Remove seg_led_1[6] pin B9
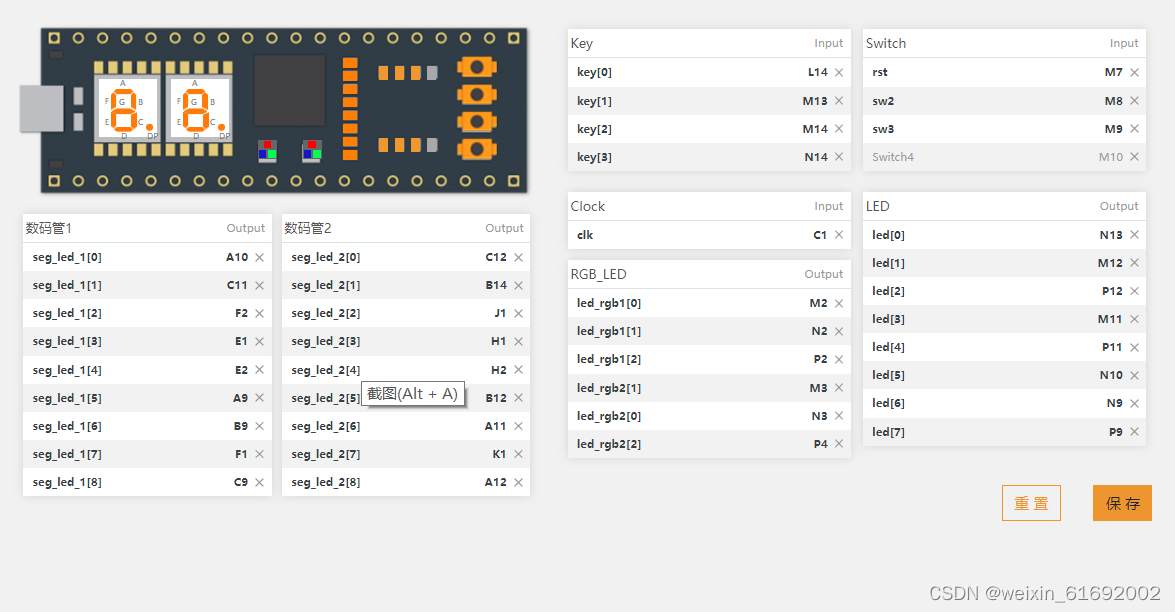Screen dimensions: 1175x612 pos(259,426)
